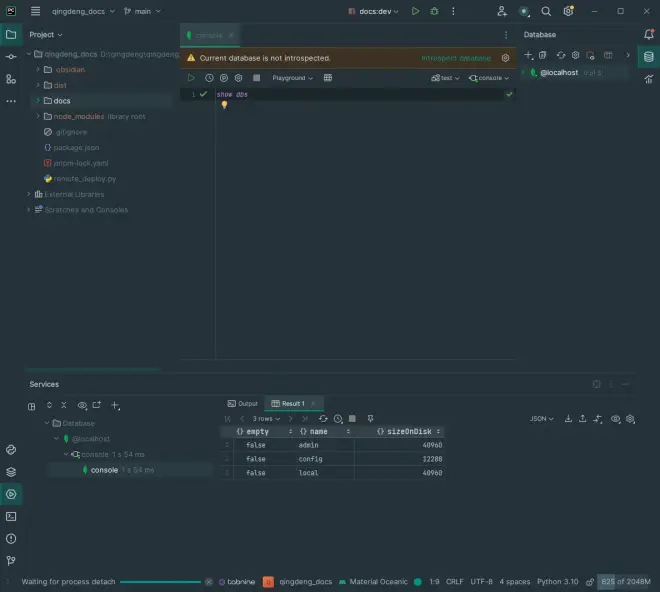Toggle in-editor results table icon

click(327, 78)
